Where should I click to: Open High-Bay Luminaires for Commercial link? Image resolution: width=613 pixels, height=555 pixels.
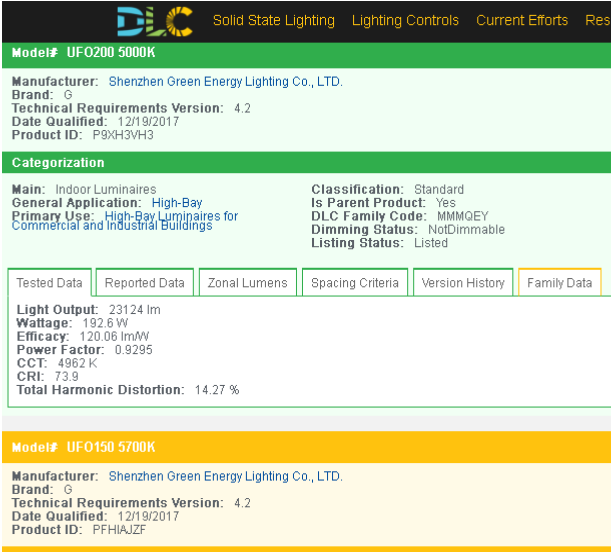[x=125, y=221]
